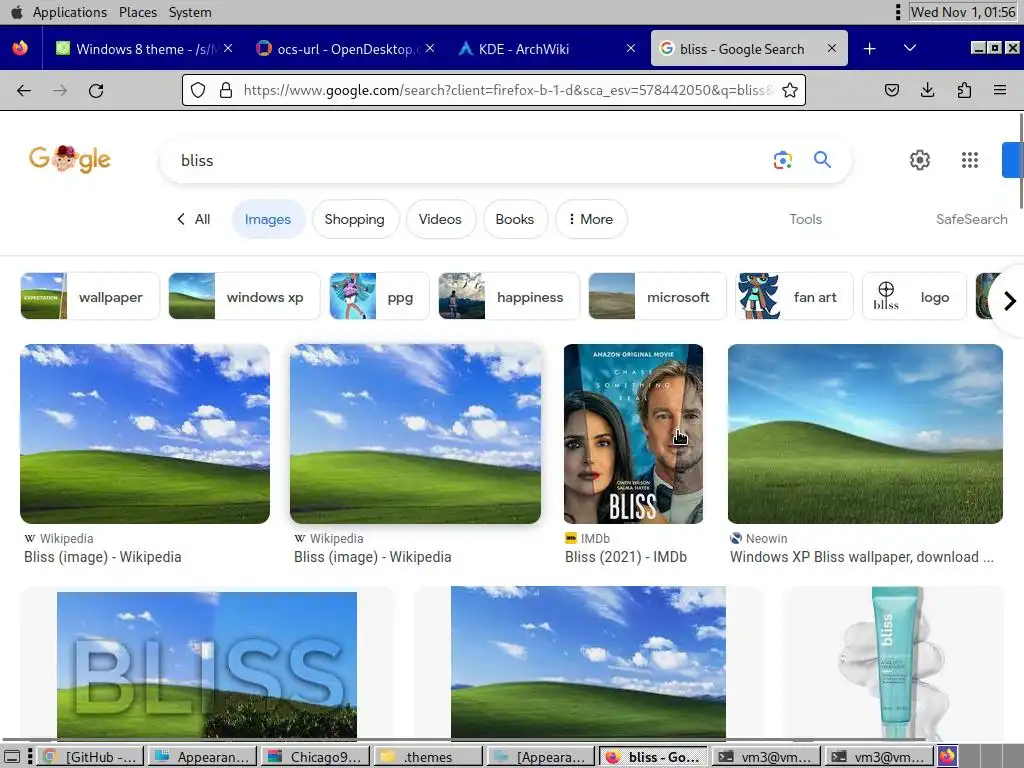
Task: Click the clock Wed Nov 1
Action: (963, 12)
